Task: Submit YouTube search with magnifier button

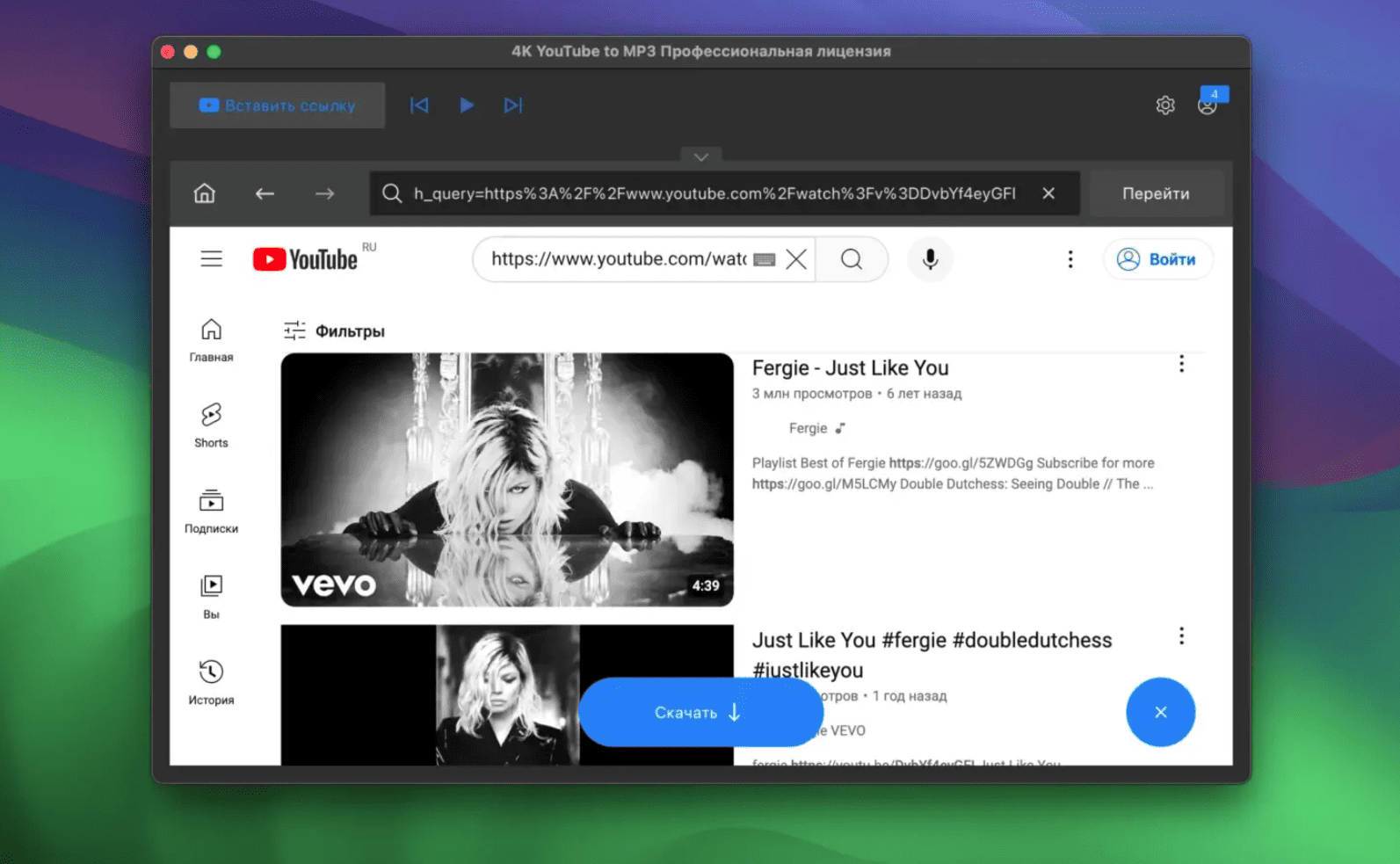Action: pyautogui.click(x=852, y=259)
